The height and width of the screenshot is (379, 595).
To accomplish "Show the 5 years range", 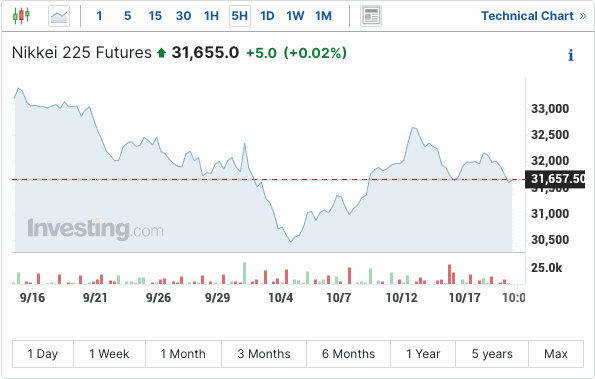I will (492, 354).
